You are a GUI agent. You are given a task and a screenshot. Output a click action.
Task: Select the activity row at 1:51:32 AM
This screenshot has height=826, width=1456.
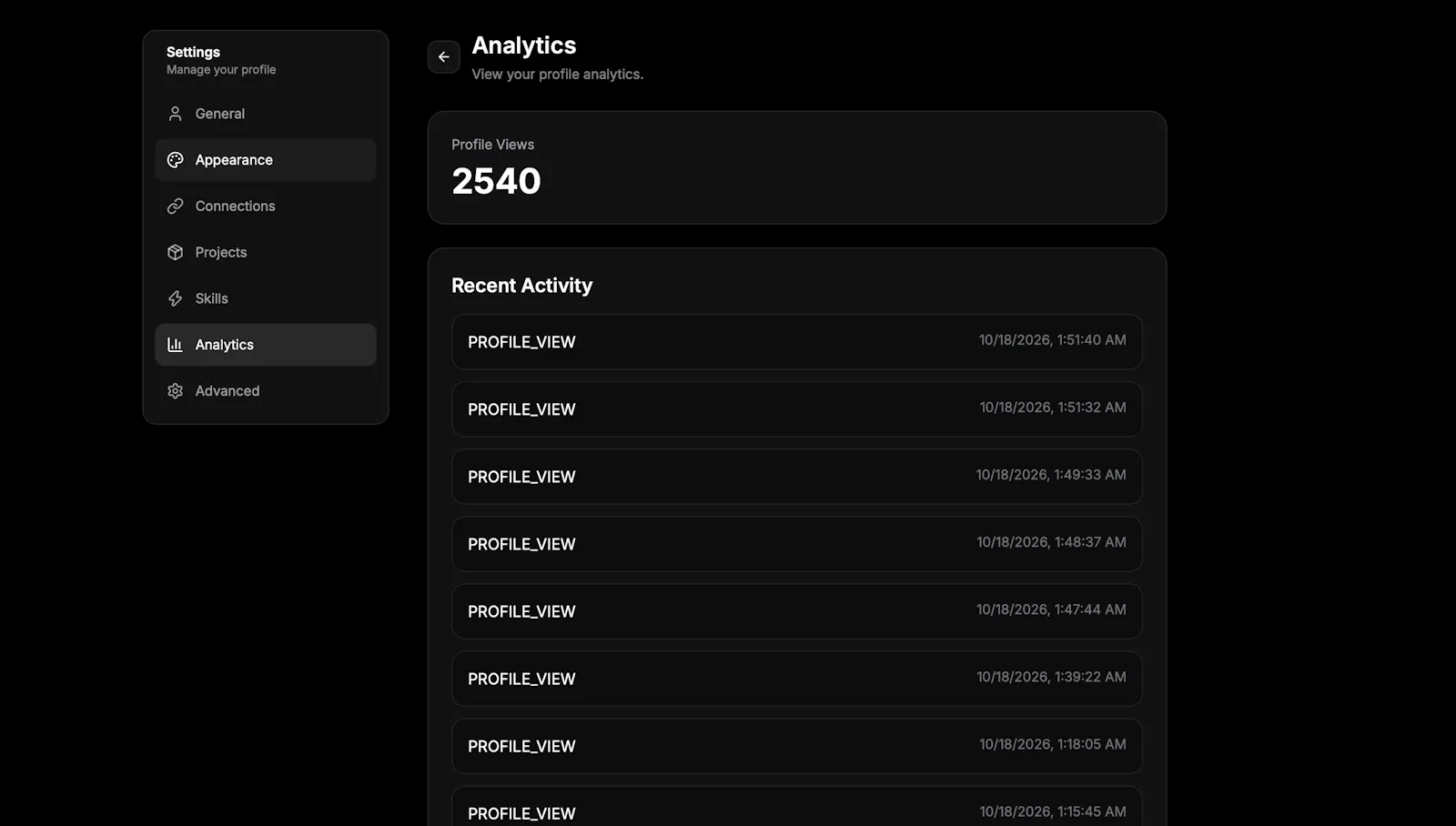pyautogui.click(x=797, y=409)
